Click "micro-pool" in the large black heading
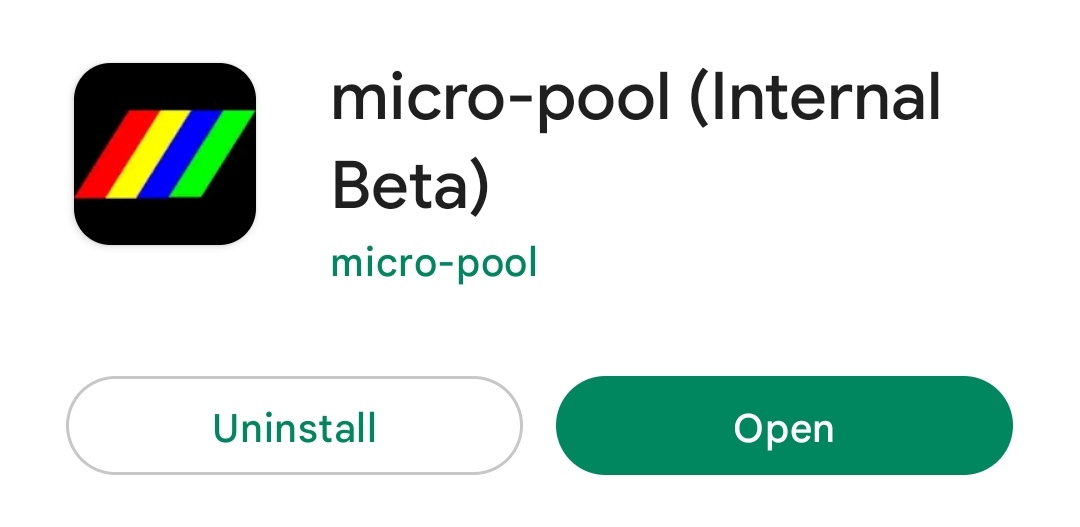The image size is (1080, 527). click(x=499, y=99)
